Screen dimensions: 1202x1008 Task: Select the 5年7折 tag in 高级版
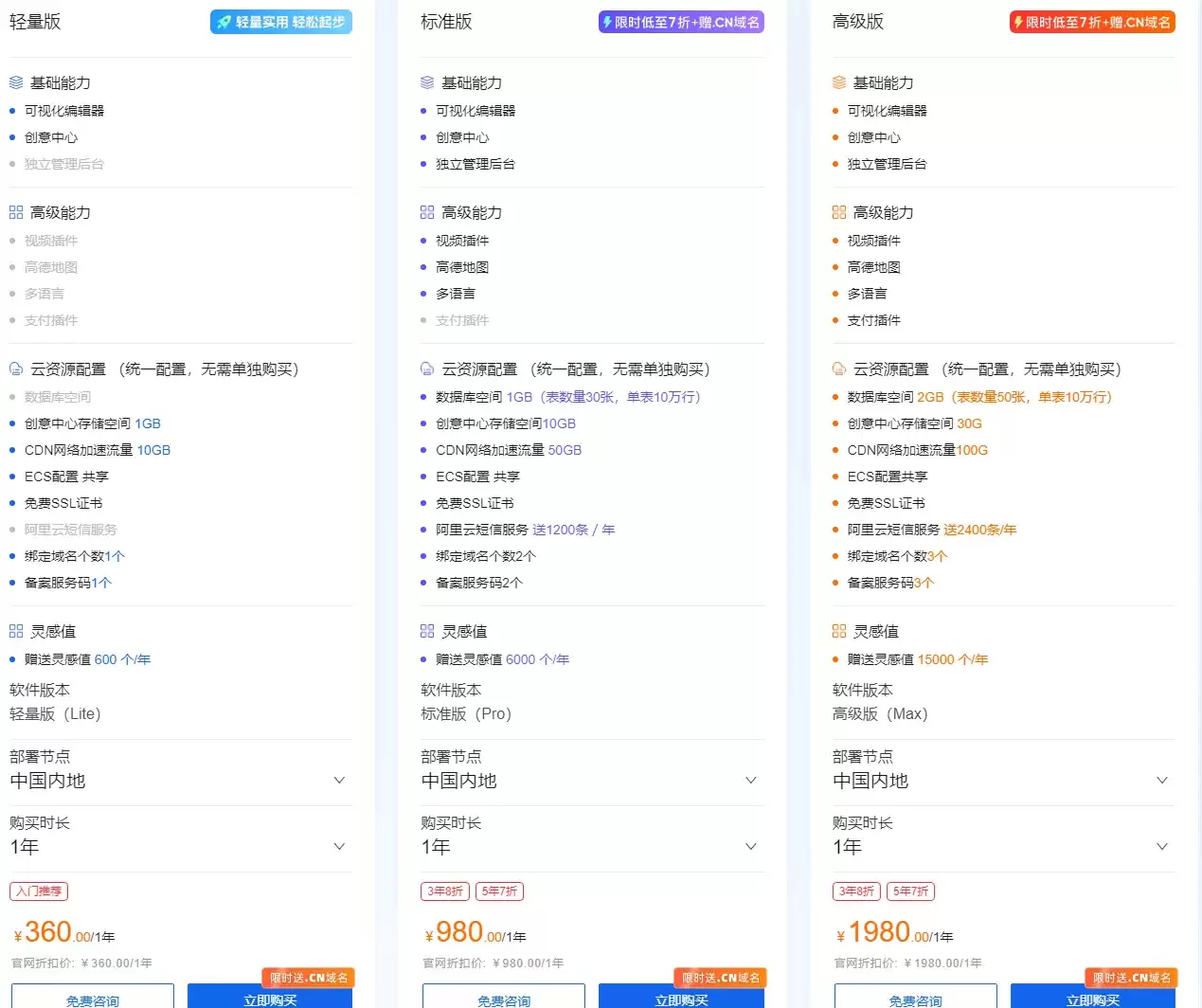pyautogui.click(x=910, y=891)
